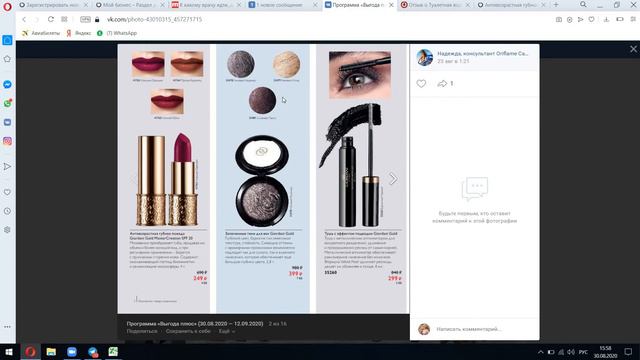Open the Windows notification center
640x360 pixels.
click(628, 352)
